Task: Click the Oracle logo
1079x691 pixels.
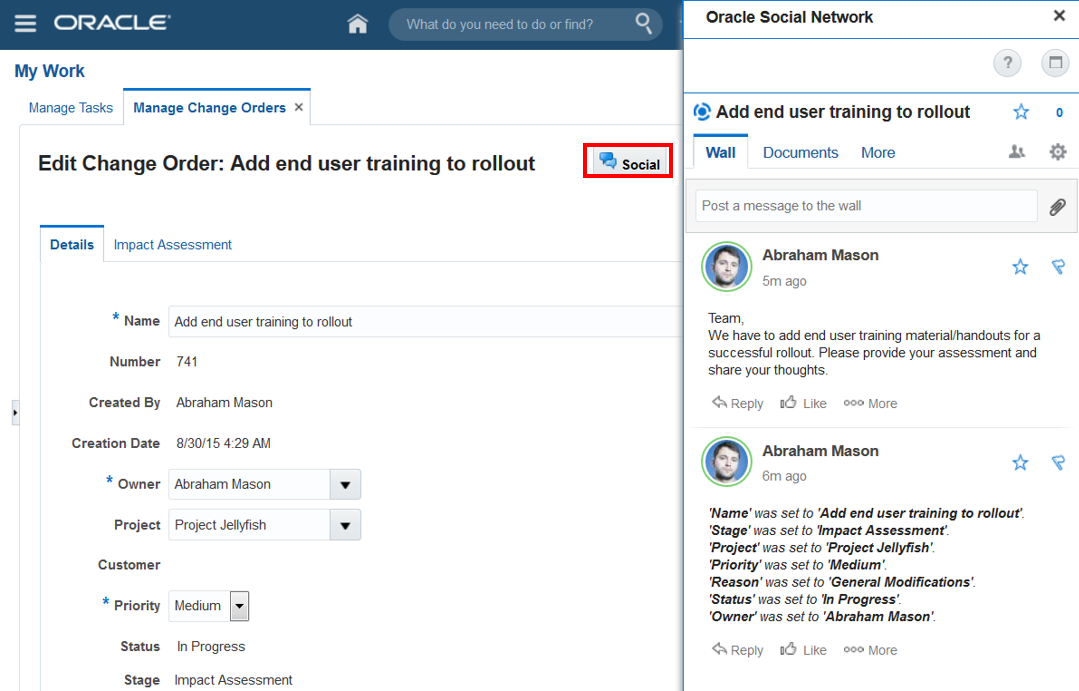Action: (x=112, y=23)
